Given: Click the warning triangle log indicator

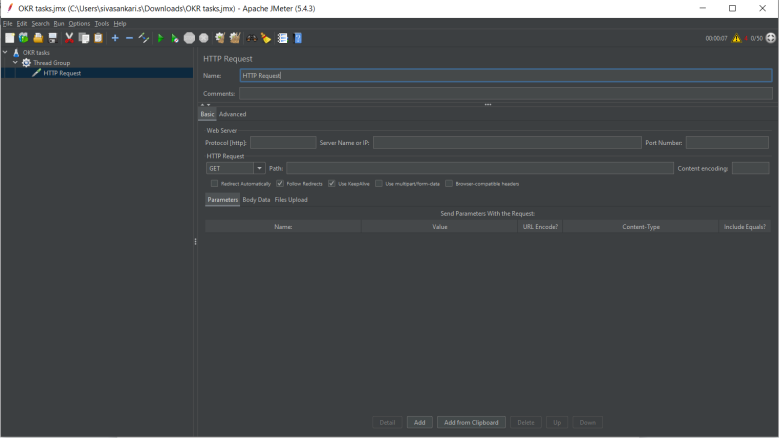Looking at the screenshot, I should click(736, 38).
